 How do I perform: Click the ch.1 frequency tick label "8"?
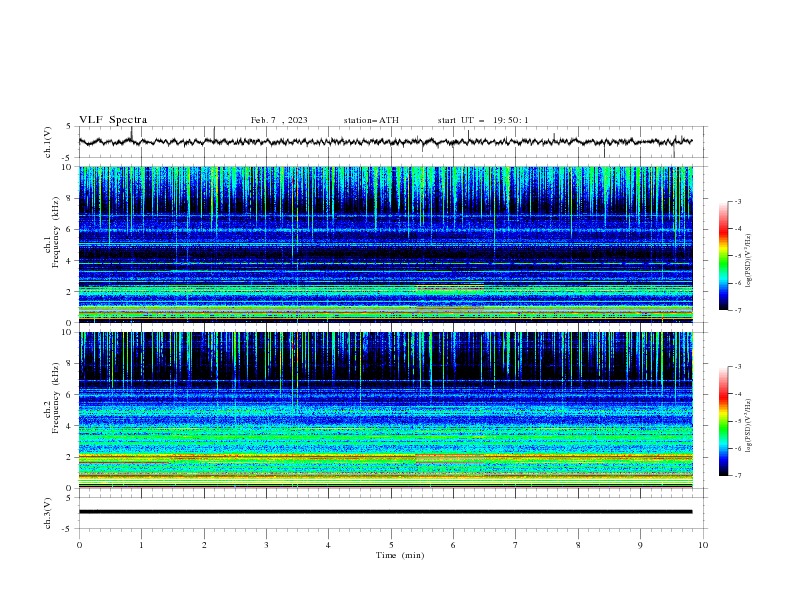tap(70, 198)
